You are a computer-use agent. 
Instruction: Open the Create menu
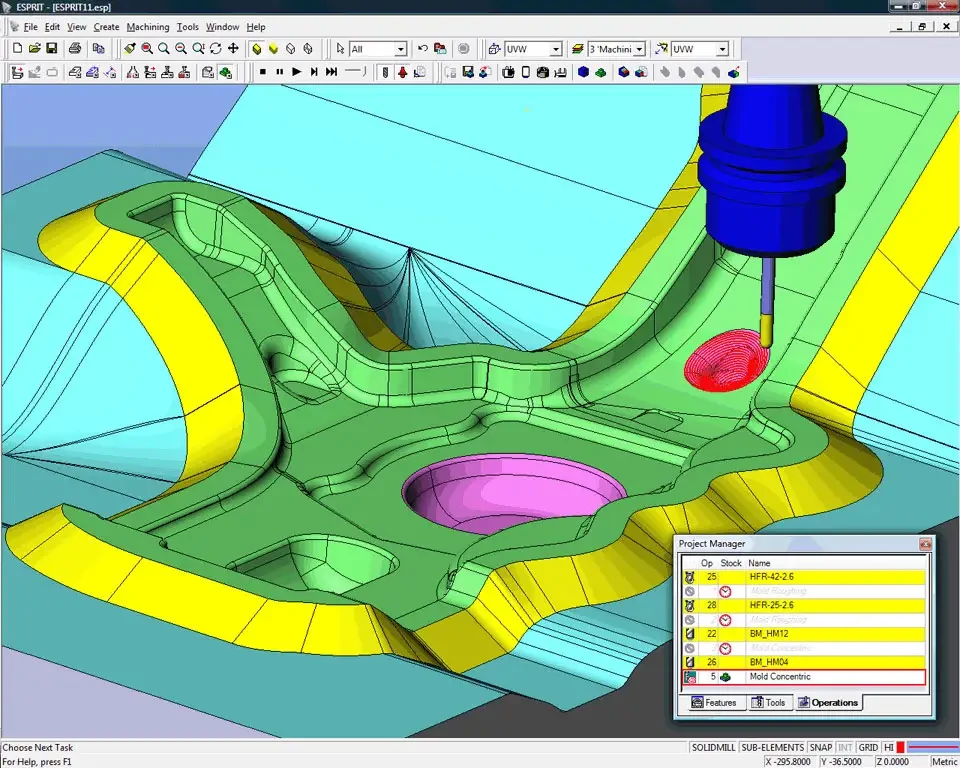pos(106,27)
